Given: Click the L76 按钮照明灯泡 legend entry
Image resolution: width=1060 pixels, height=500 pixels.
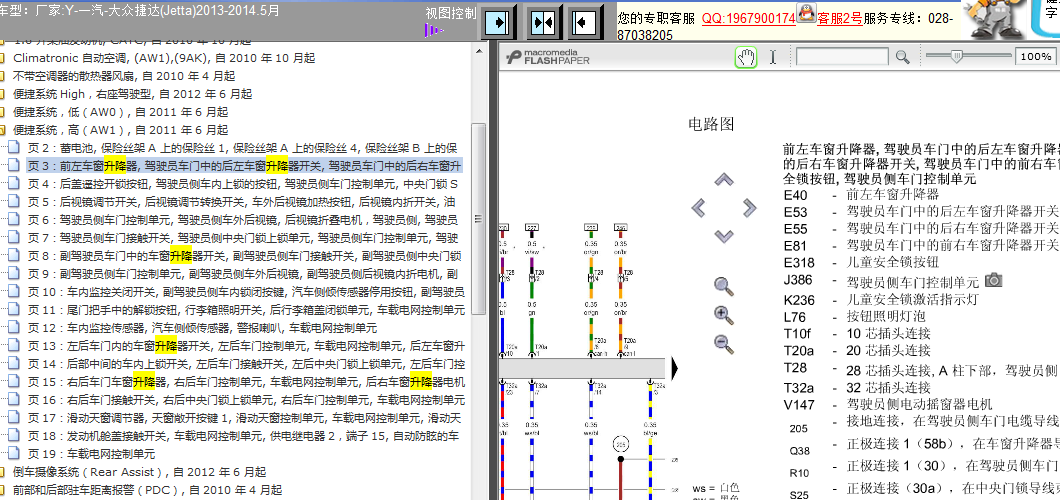Looking at the screenshot, I should coord(854,316).
